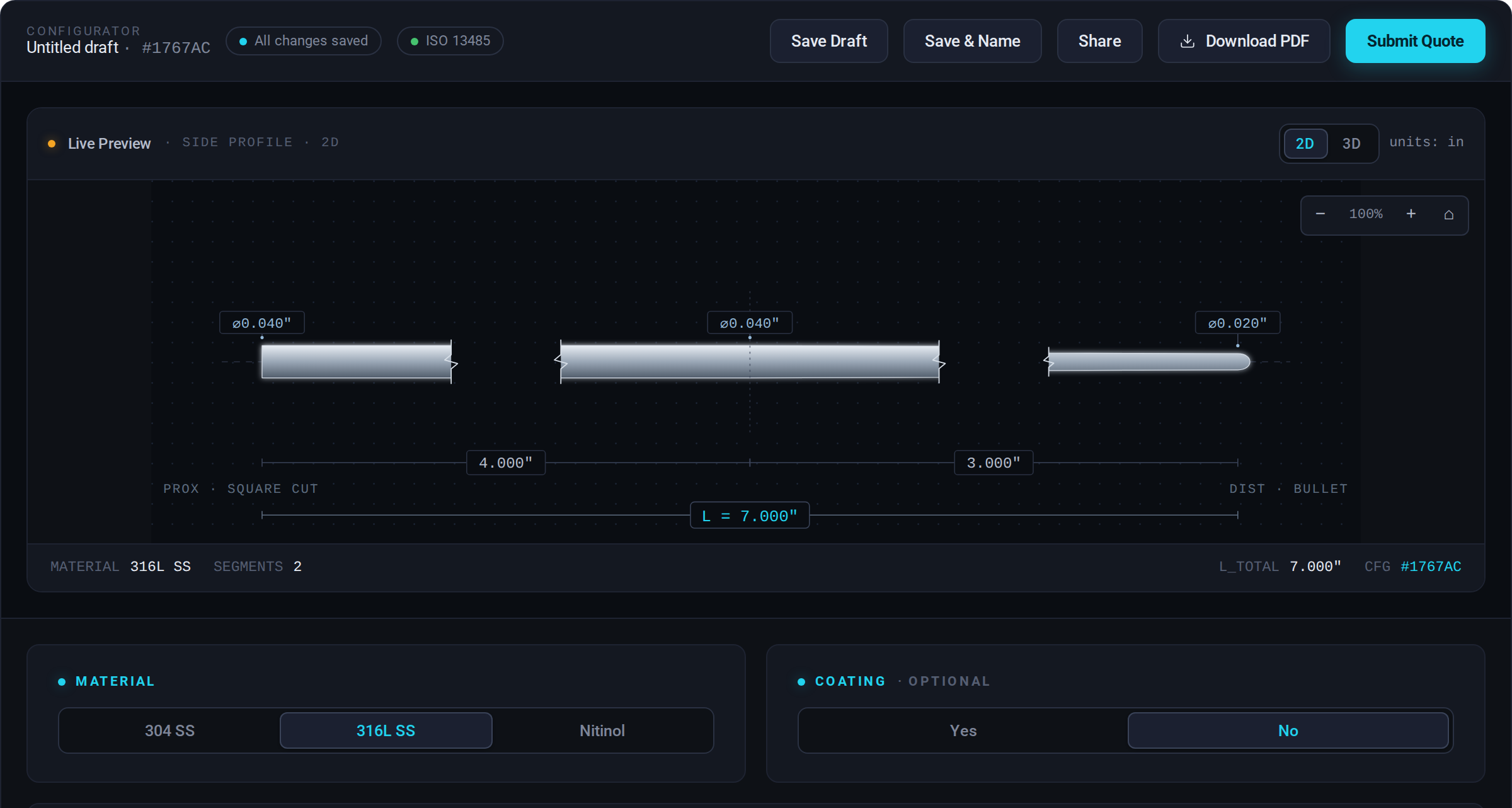The width and height of the screenshot is (1512, 808).
Task: Submit the quote request
Action: coord(1415,41)
